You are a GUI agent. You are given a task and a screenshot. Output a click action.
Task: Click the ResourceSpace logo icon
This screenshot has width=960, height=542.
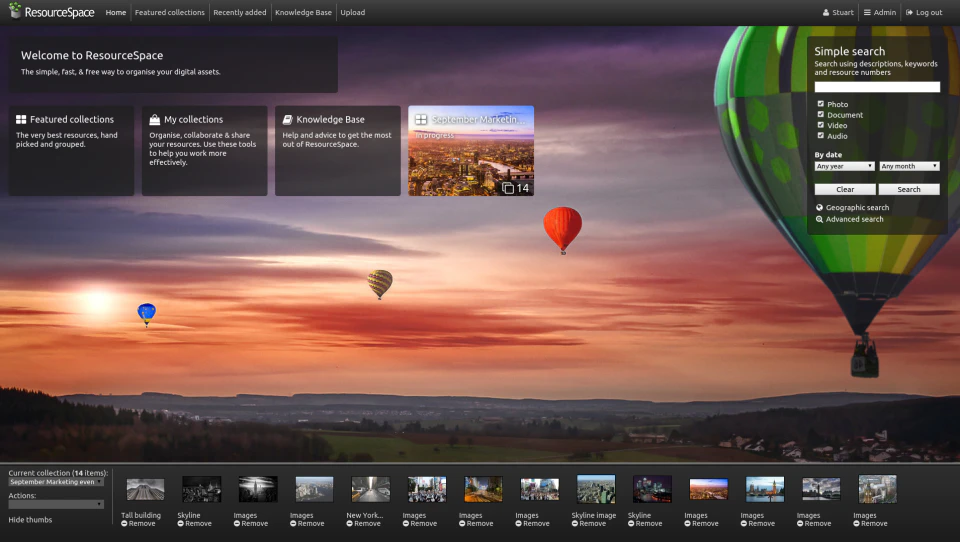(x=15, y=10)
